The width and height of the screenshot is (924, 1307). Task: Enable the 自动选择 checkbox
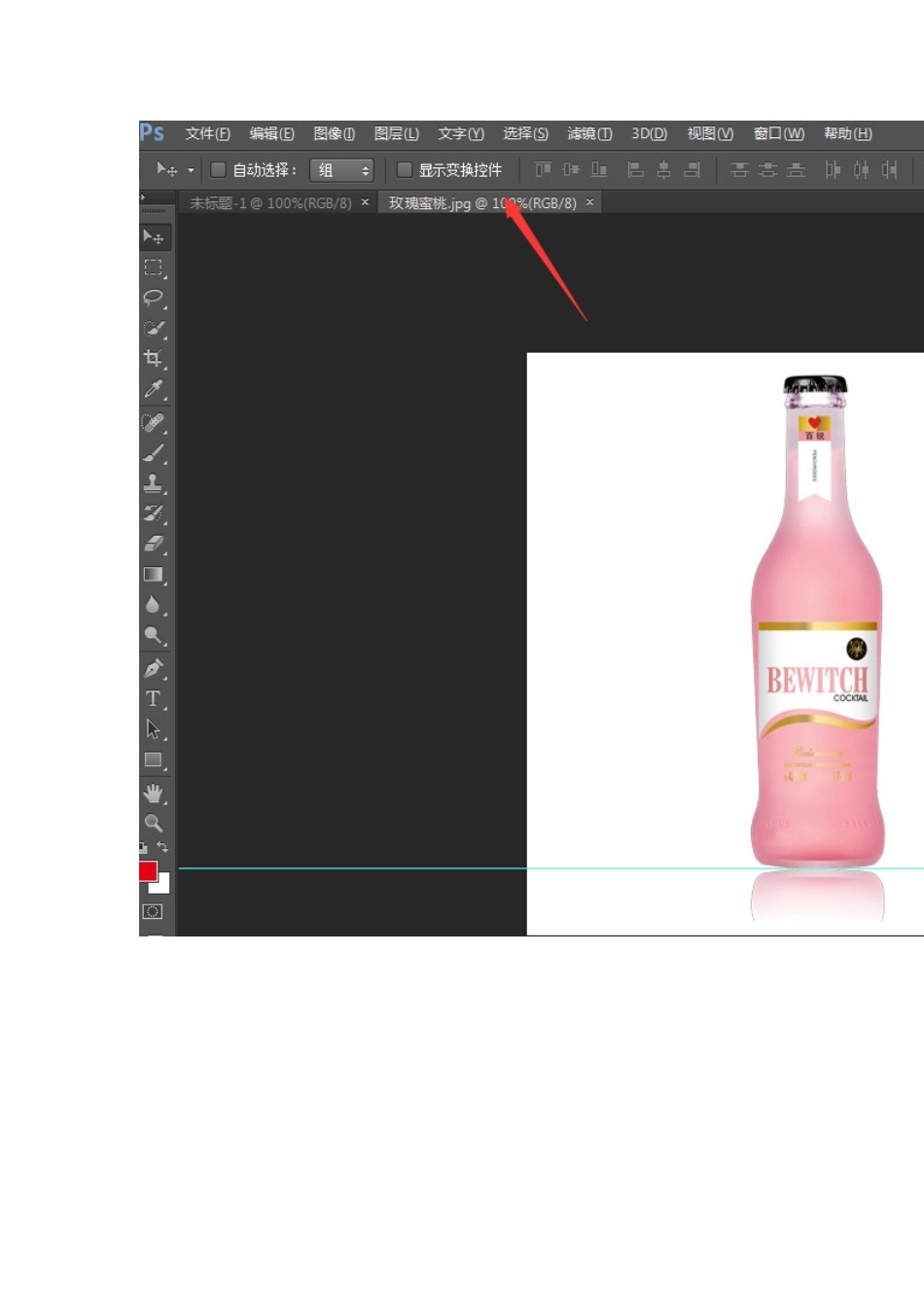click(x=219, y=170)
